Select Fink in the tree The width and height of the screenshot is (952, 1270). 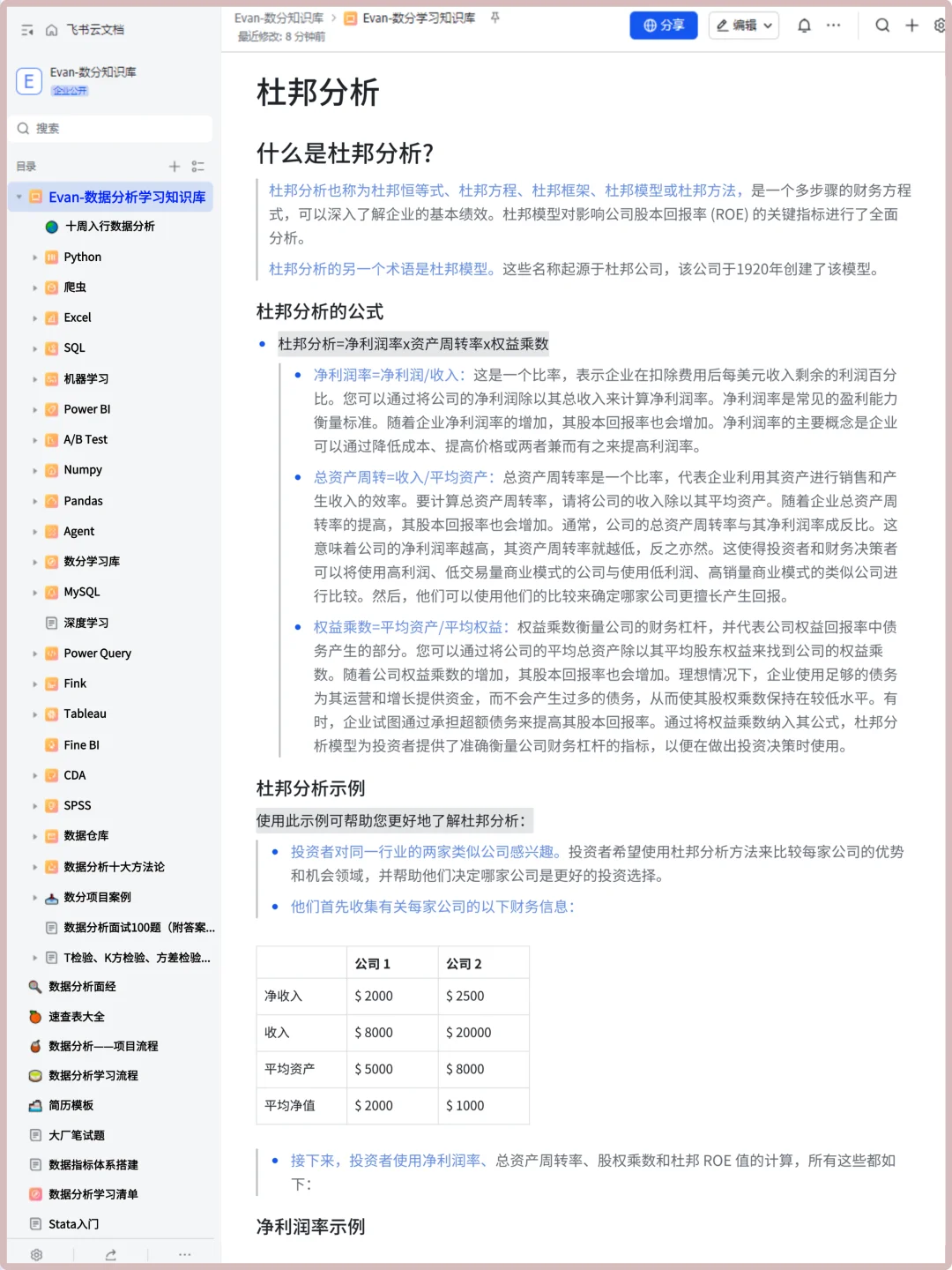75,684
